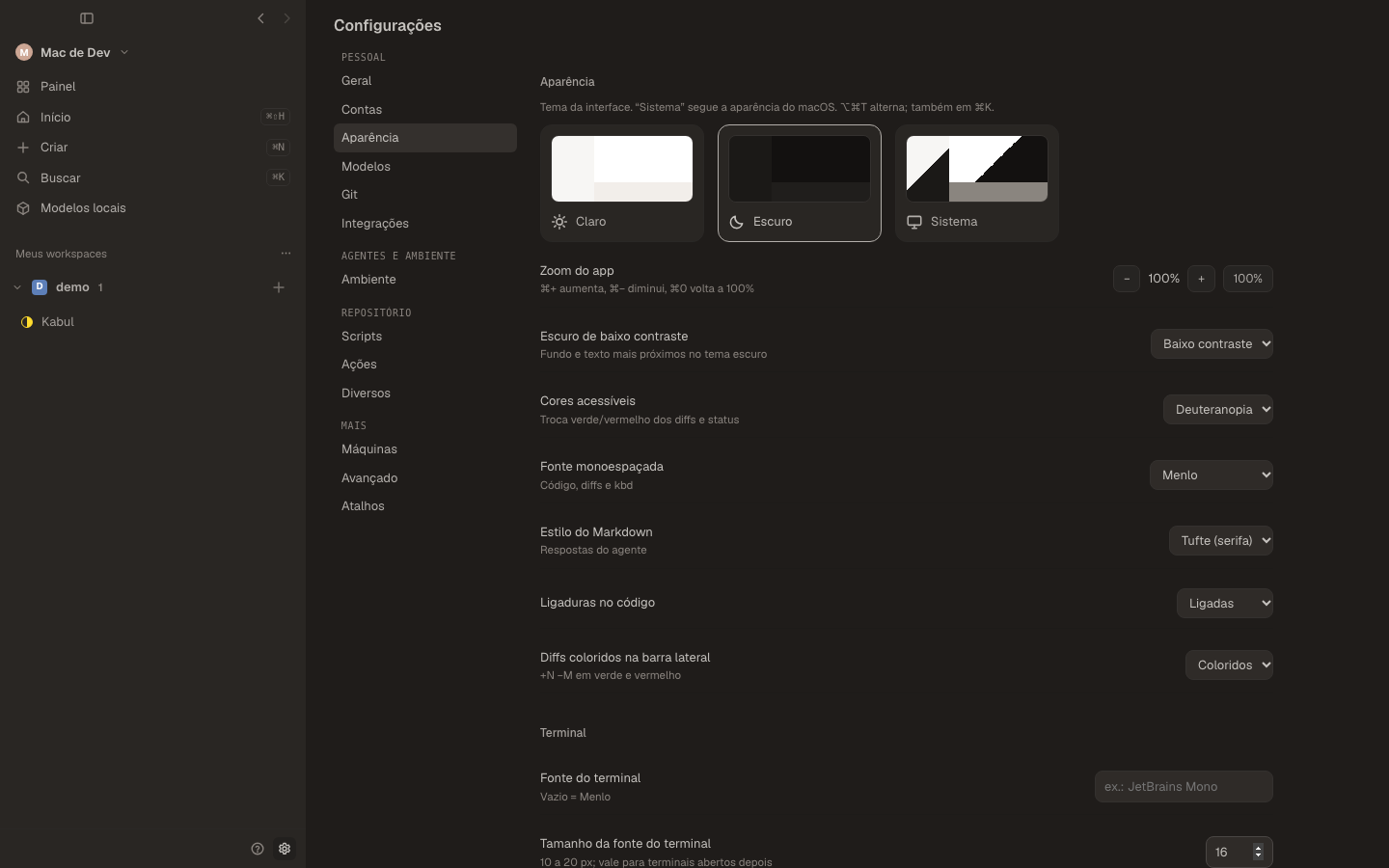Click the Painel grid icon
Screen dimensions: 1389x868
point(23,87)
